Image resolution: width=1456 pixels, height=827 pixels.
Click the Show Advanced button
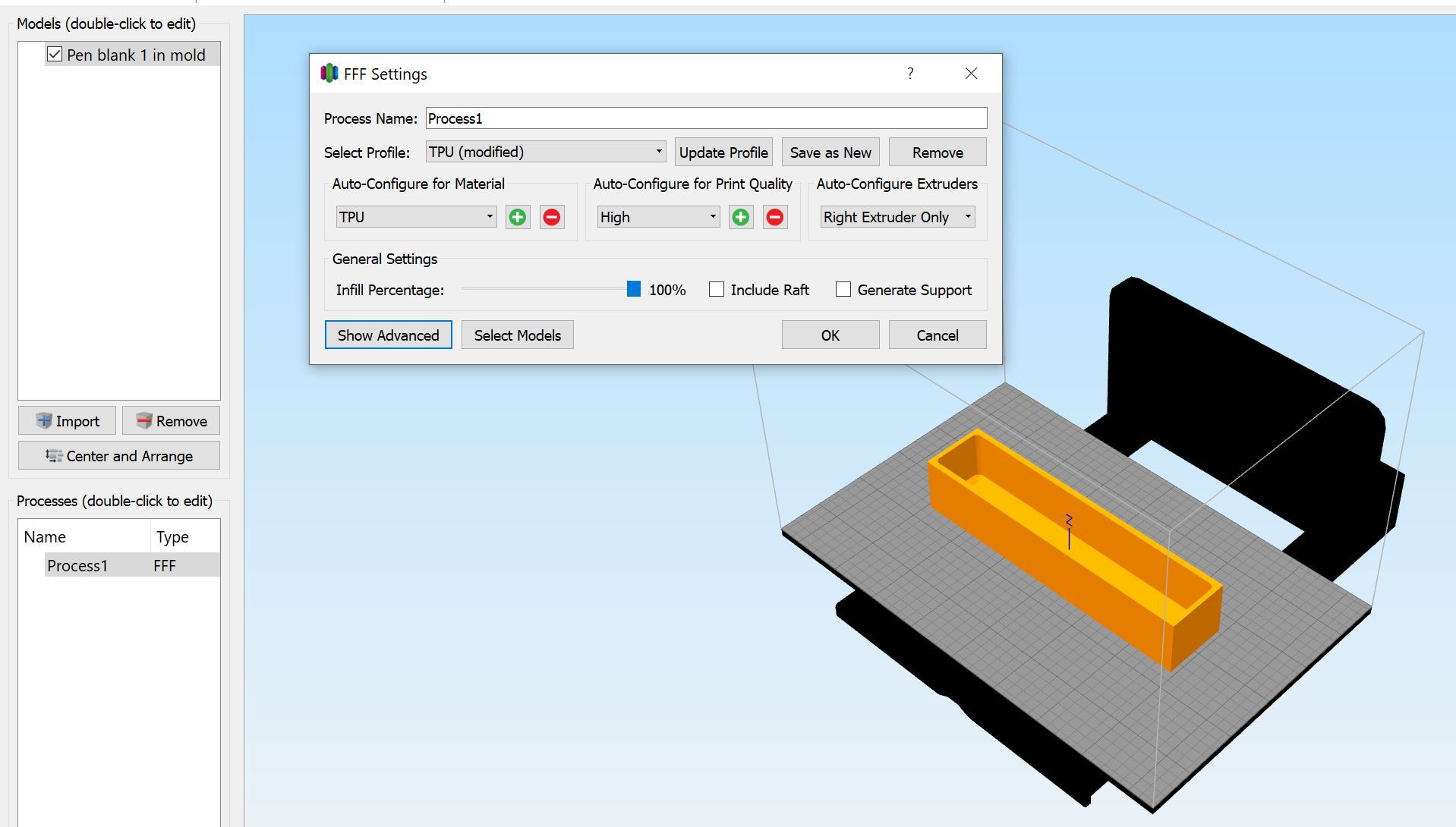pyautogui.click(x=388, y=335)
